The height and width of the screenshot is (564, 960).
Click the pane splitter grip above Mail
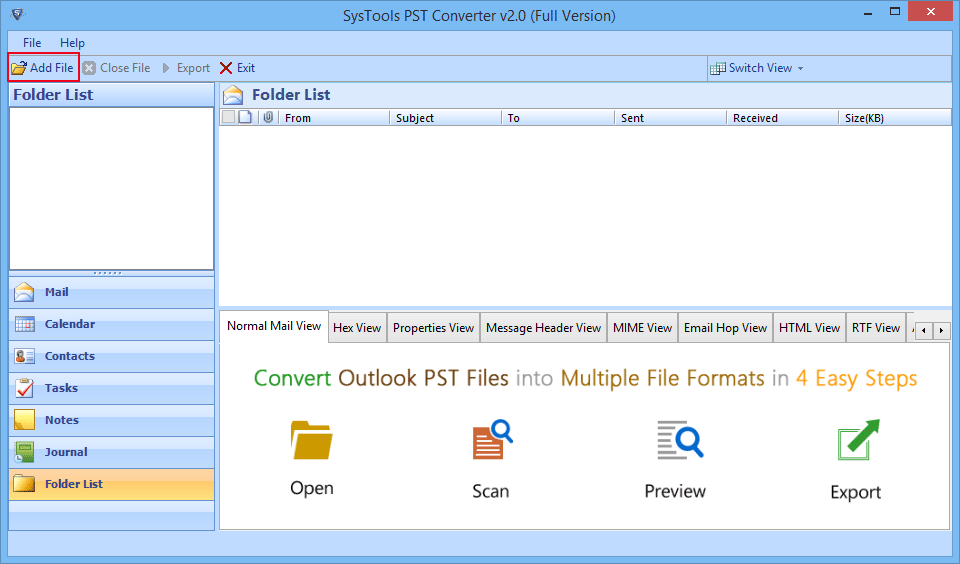107,273
